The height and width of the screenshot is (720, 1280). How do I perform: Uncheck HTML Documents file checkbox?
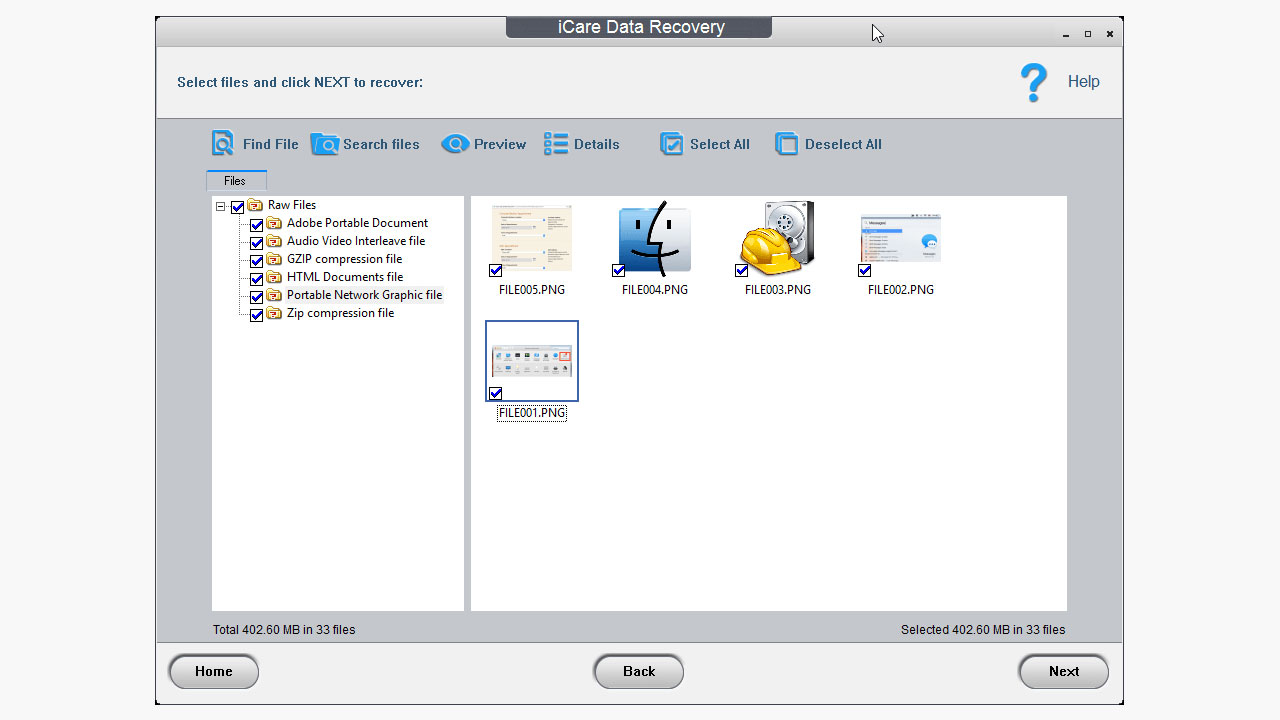pyautogui.click(x=257, y=279)
